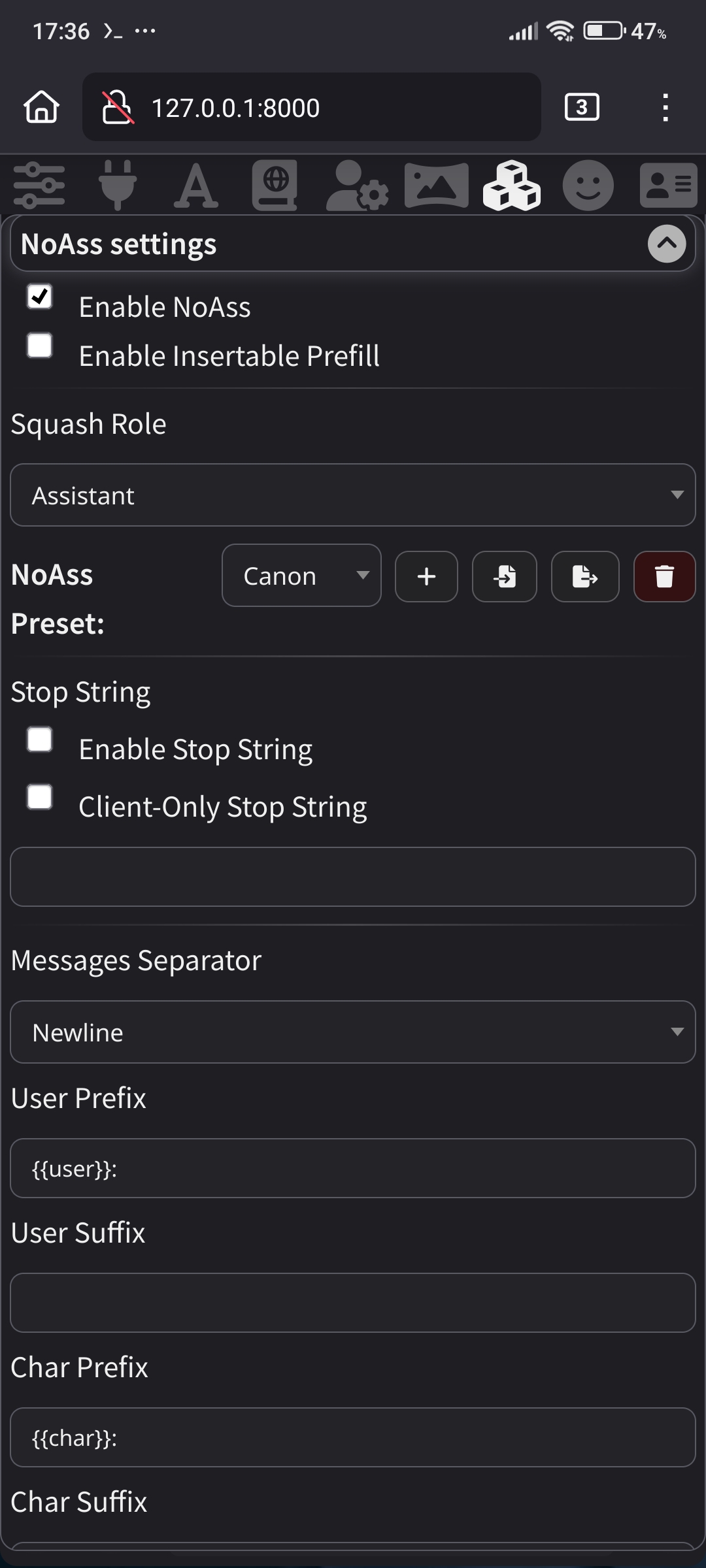Screen dimensions: 706x1568
Task: Open the Squash Role dropdown
Action: pyautogui.click(x=353, y=495)
